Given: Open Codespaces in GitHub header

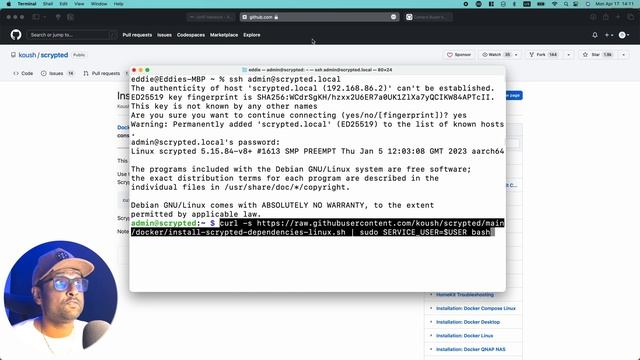Looking at the screenshot, I should (x=191, y=35).
